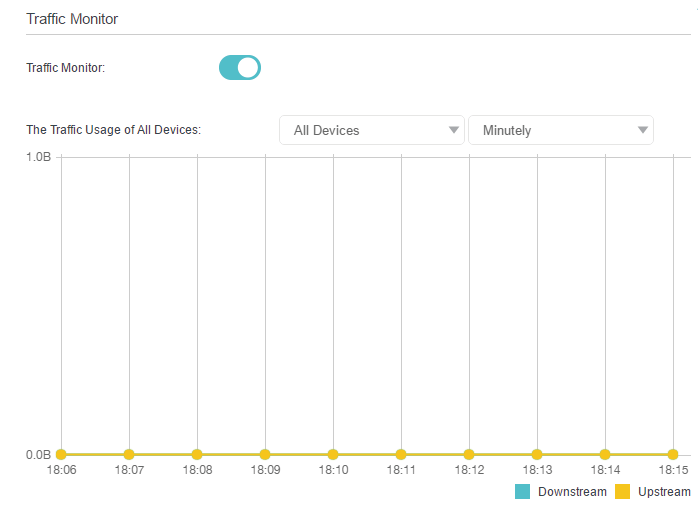The image size is (698, 505).
Task: Click the yellow Upstream legend swatch
Action: coord(622,491)
